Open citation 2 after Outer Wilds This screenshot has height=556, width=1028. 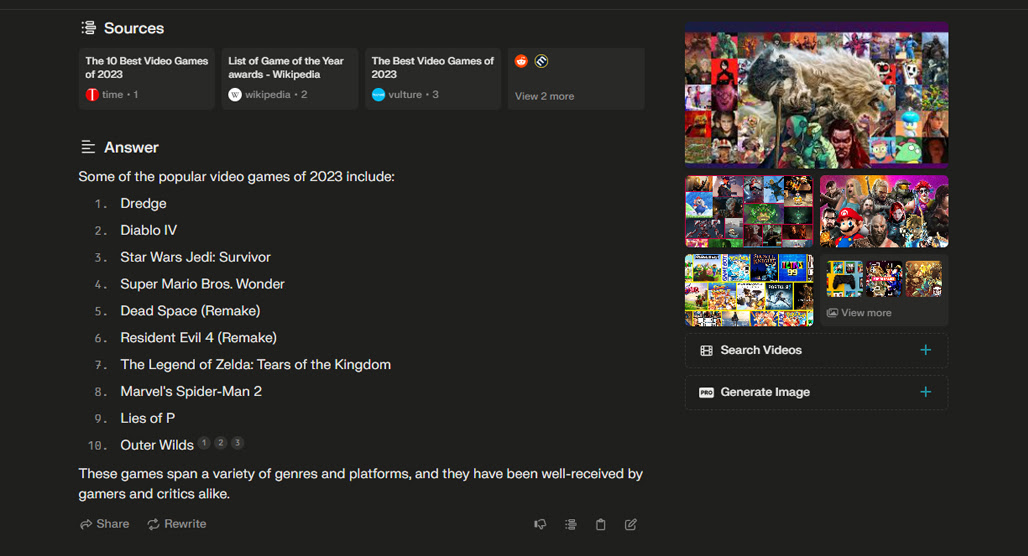221,443
